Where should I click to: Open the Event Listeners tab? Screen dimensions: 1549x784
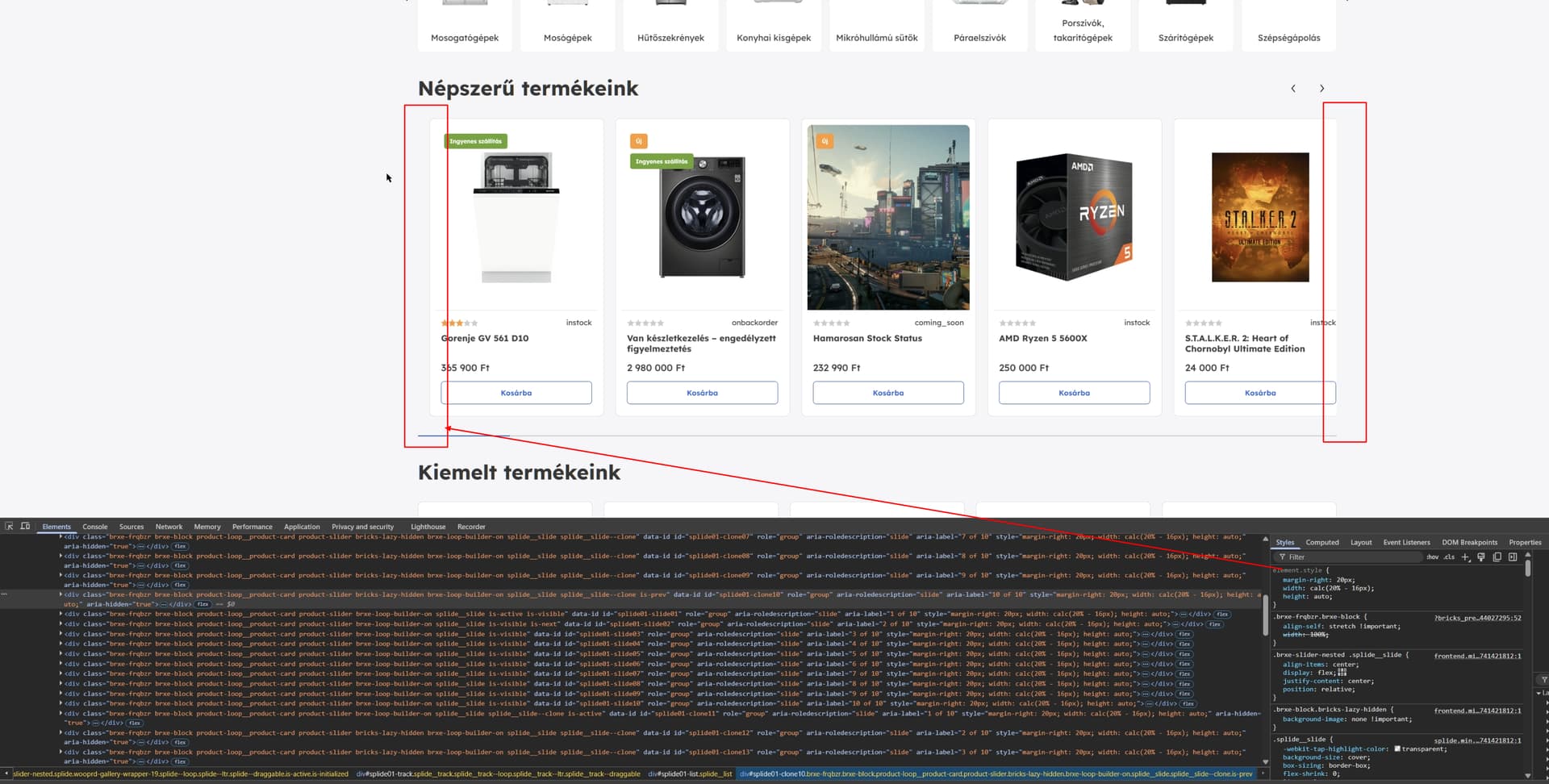[1406, 542]
